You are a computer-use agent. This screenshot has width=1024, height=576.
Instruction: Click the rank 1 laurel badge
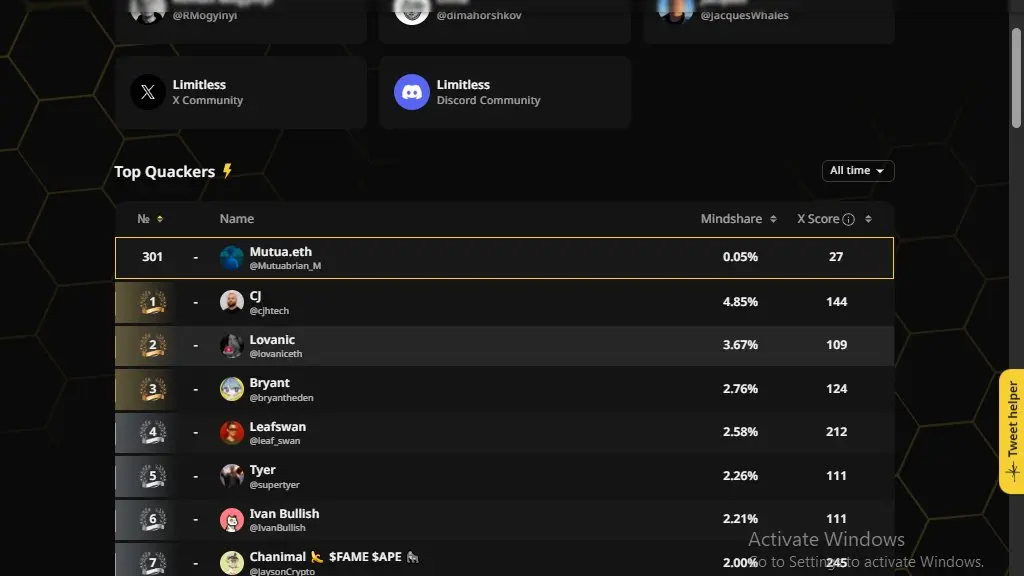pyautogui.click(x=153, y=302)
